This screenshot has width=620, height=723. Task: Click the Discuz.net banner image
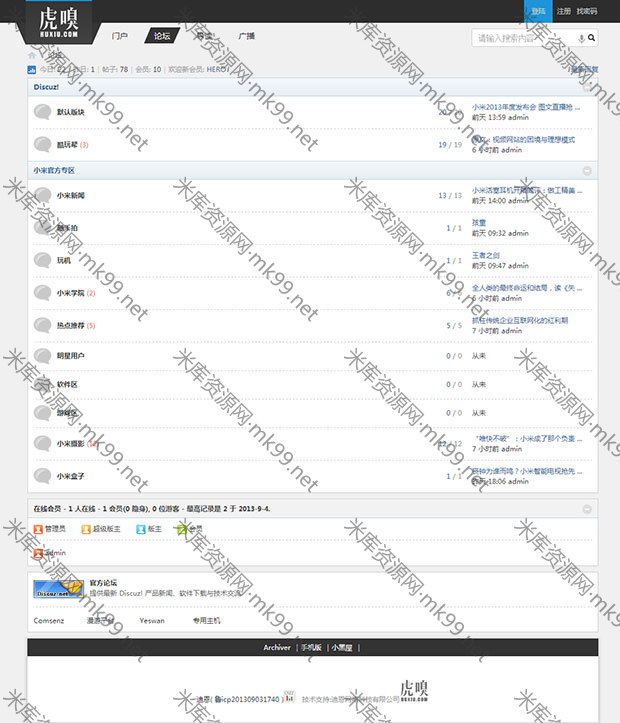(x=59, y=589)
